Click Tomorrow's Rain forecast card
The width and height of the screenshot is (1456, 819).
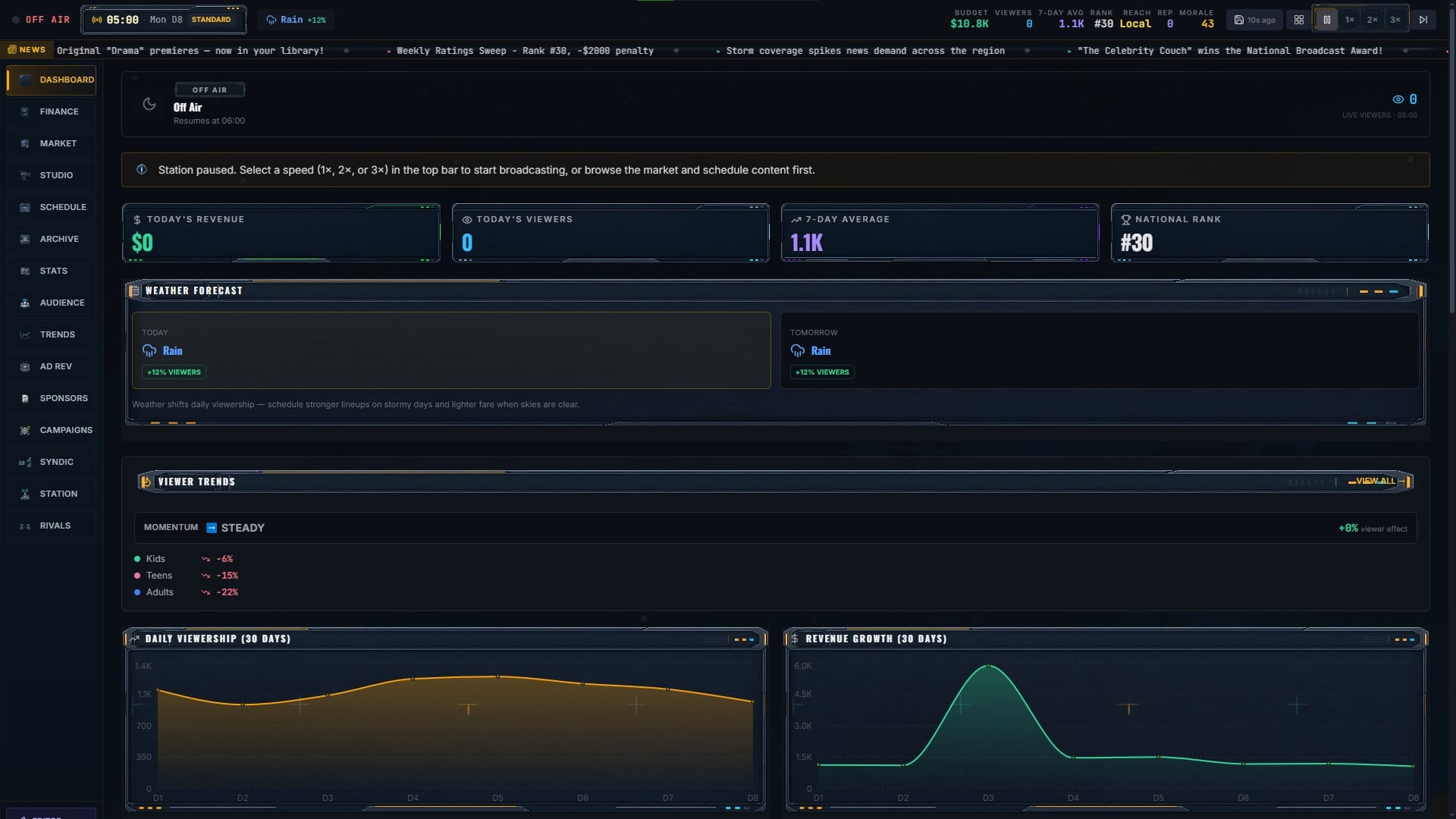[x=1100, y=350]
